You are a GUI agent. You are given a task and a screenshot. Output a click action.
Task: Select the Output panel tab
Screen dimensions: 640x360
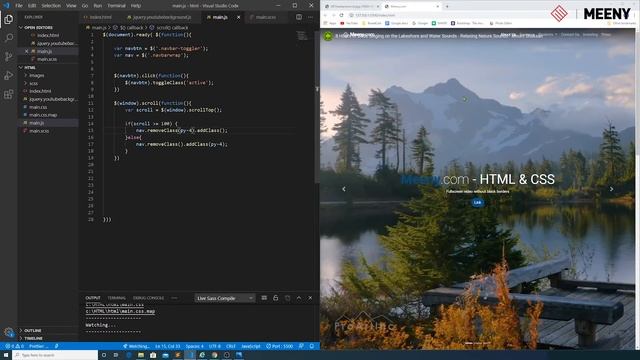coord(93,298)
